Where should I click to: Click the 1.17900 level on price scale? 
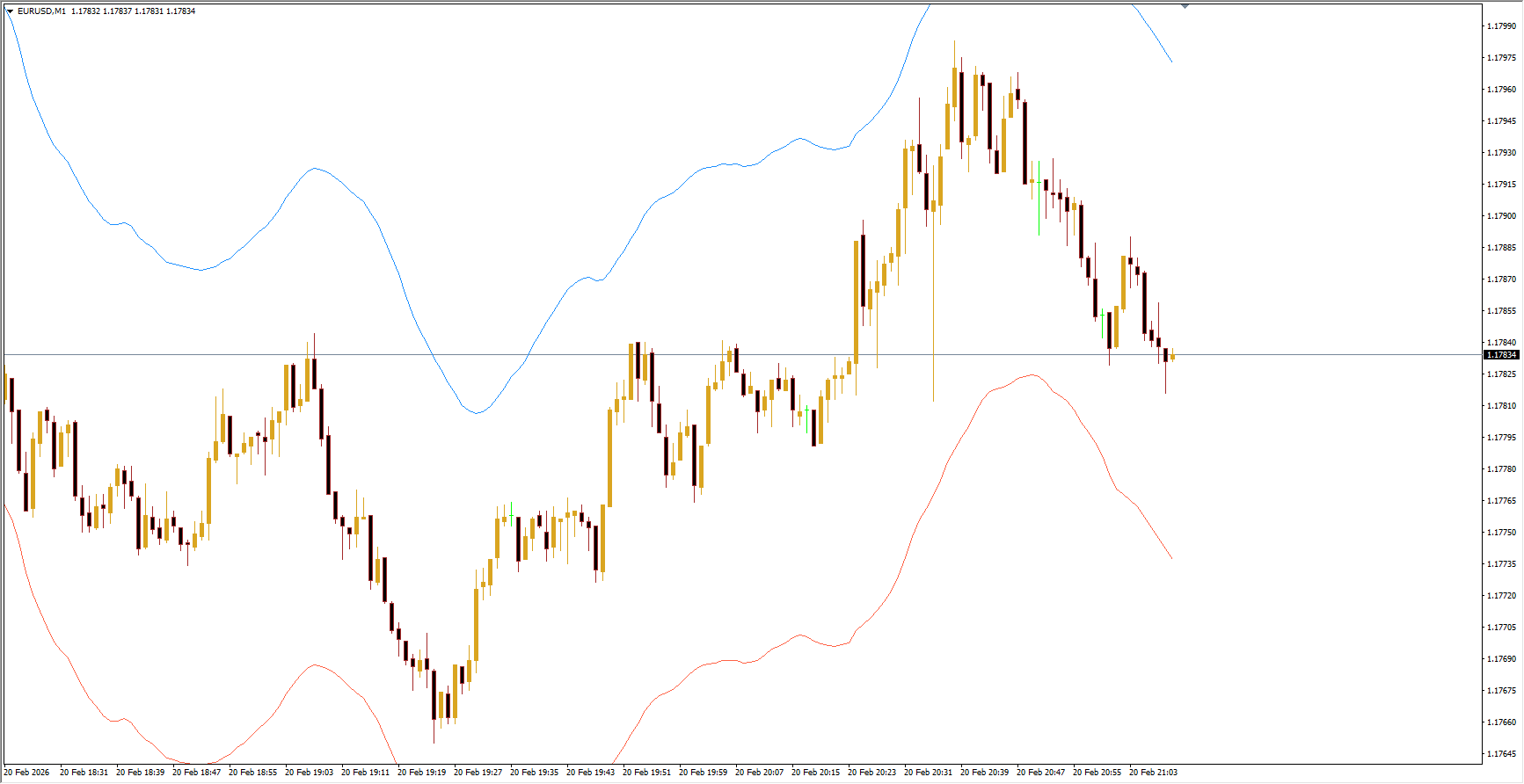(x=1501, y=216)
